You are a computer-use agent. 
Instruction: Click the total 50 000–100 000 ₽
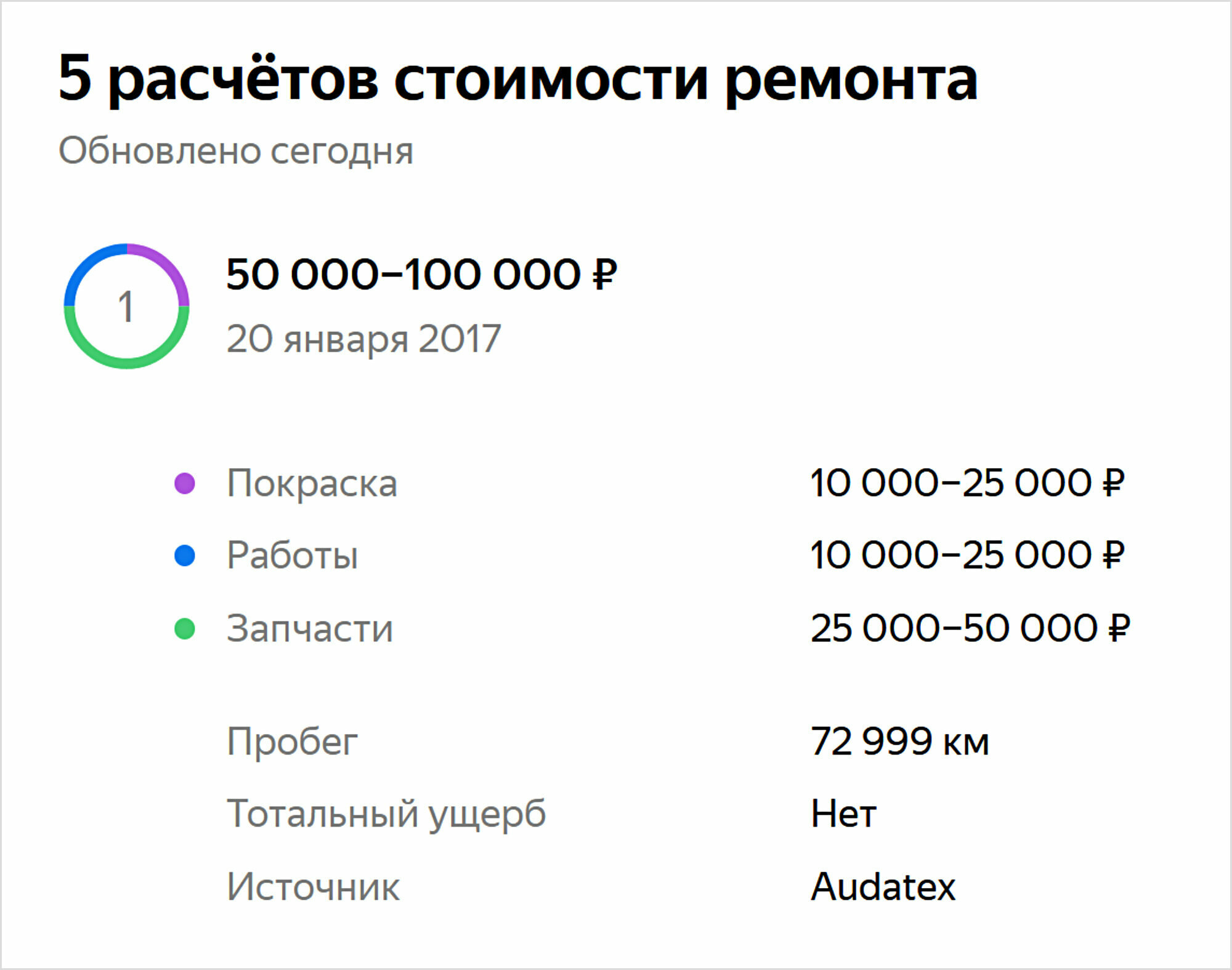point(422,274)
